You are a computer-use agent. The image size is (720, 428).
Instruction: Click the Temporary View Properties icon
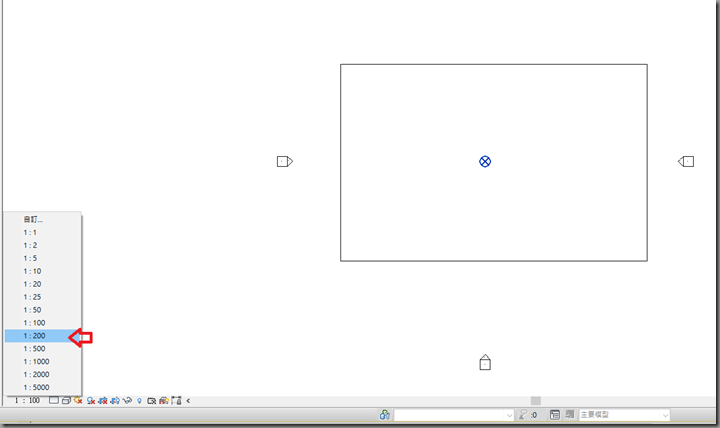click(x=152, y=401)
